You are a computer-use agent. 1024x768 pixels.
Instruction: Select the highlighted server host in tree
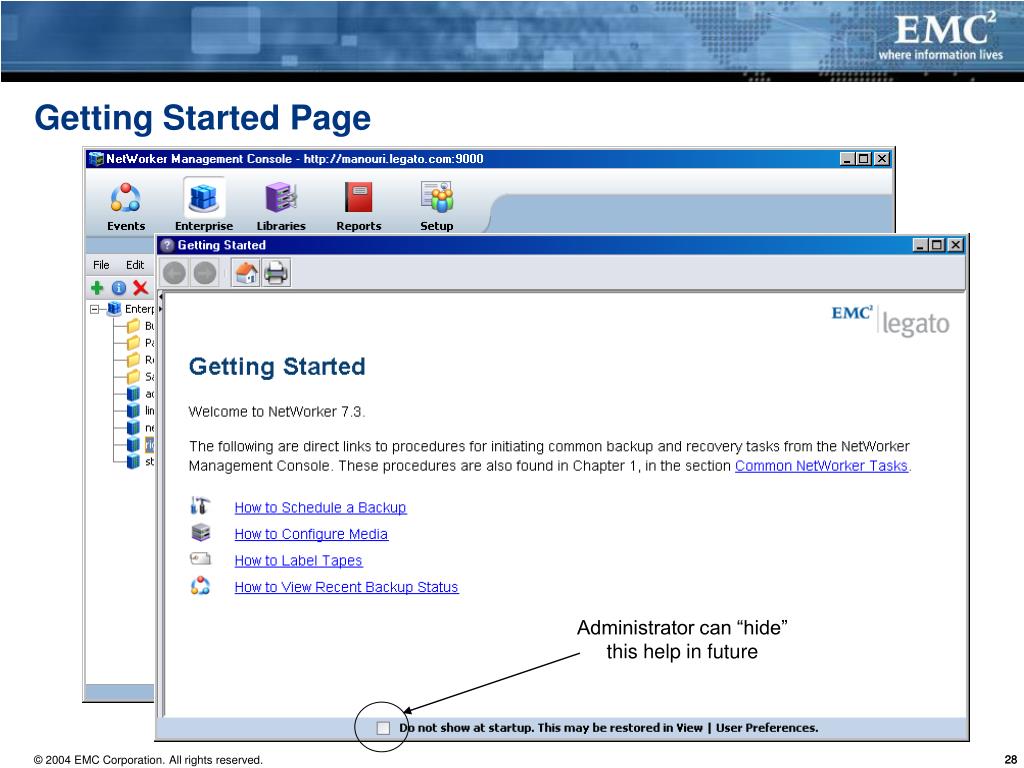(140, 444)
